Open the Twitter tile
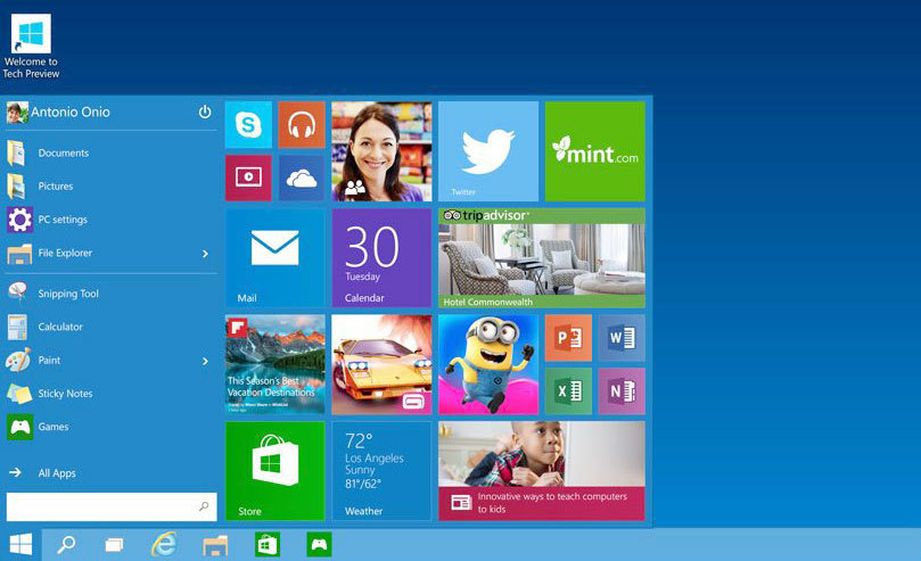The height and width of the screenshot is (561, 921). 488,151
